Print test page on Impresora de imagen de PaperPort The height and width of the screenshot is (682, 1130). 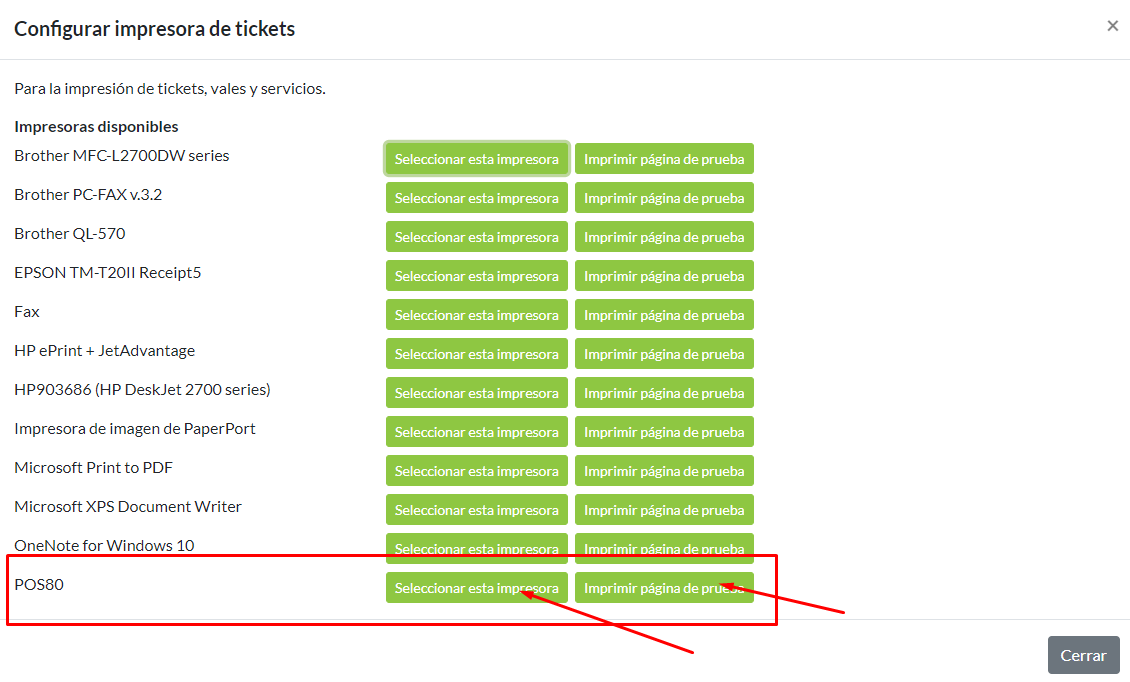click(664, 432)
